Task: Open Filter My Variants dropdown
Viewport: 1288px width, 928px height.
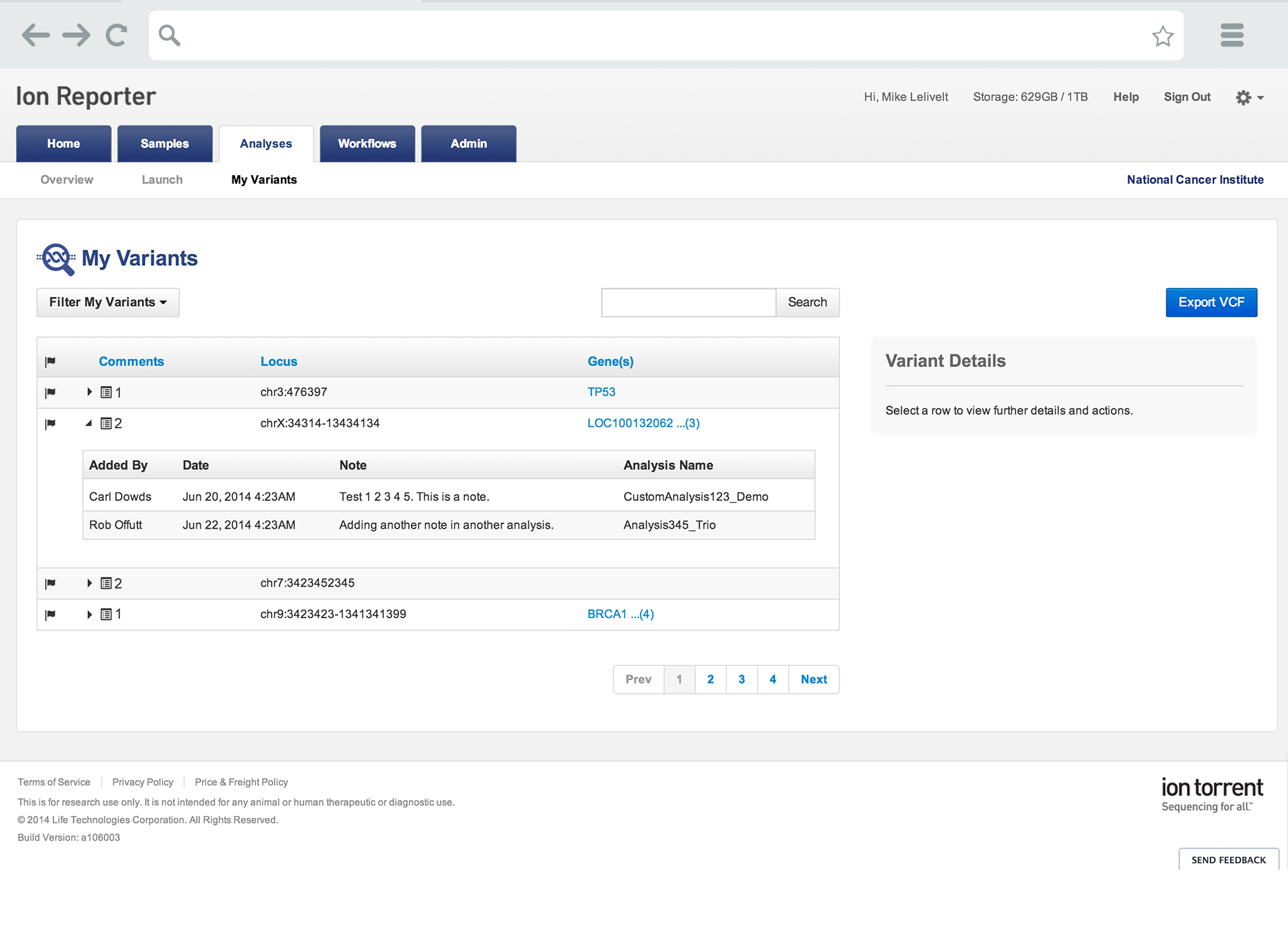Action: click(x=108, y=302)
